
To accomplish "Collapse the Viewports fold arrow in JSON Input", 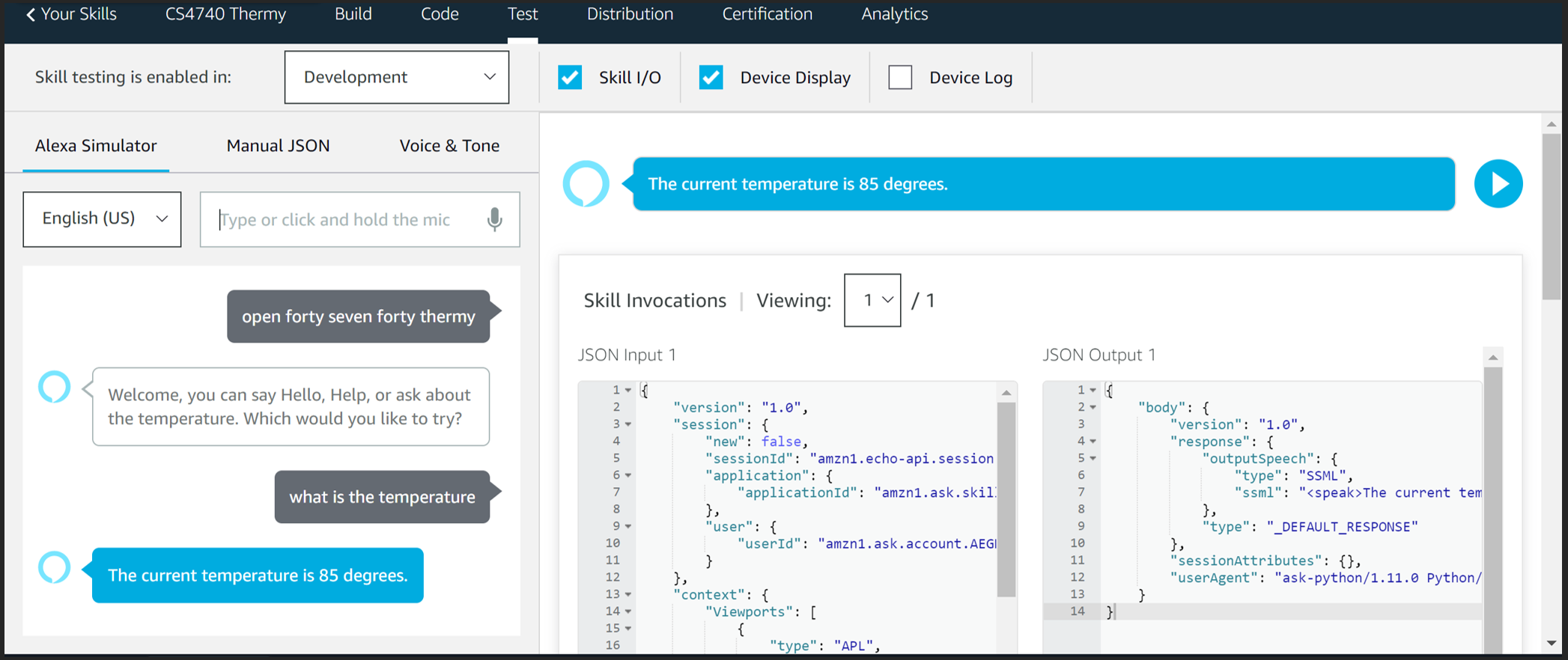I will click(628, 611).
